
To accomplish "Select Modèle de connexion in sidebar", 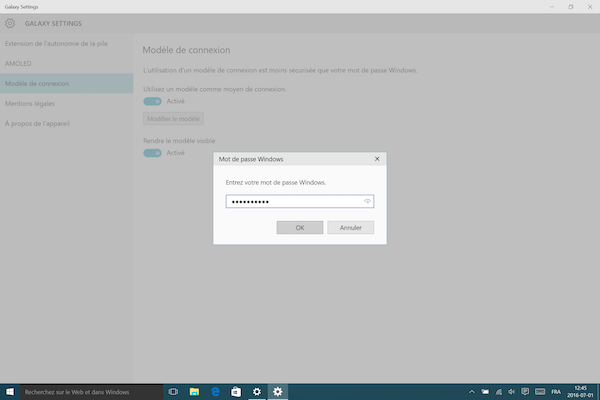I will pyautogui.click(x=67, y=83).
